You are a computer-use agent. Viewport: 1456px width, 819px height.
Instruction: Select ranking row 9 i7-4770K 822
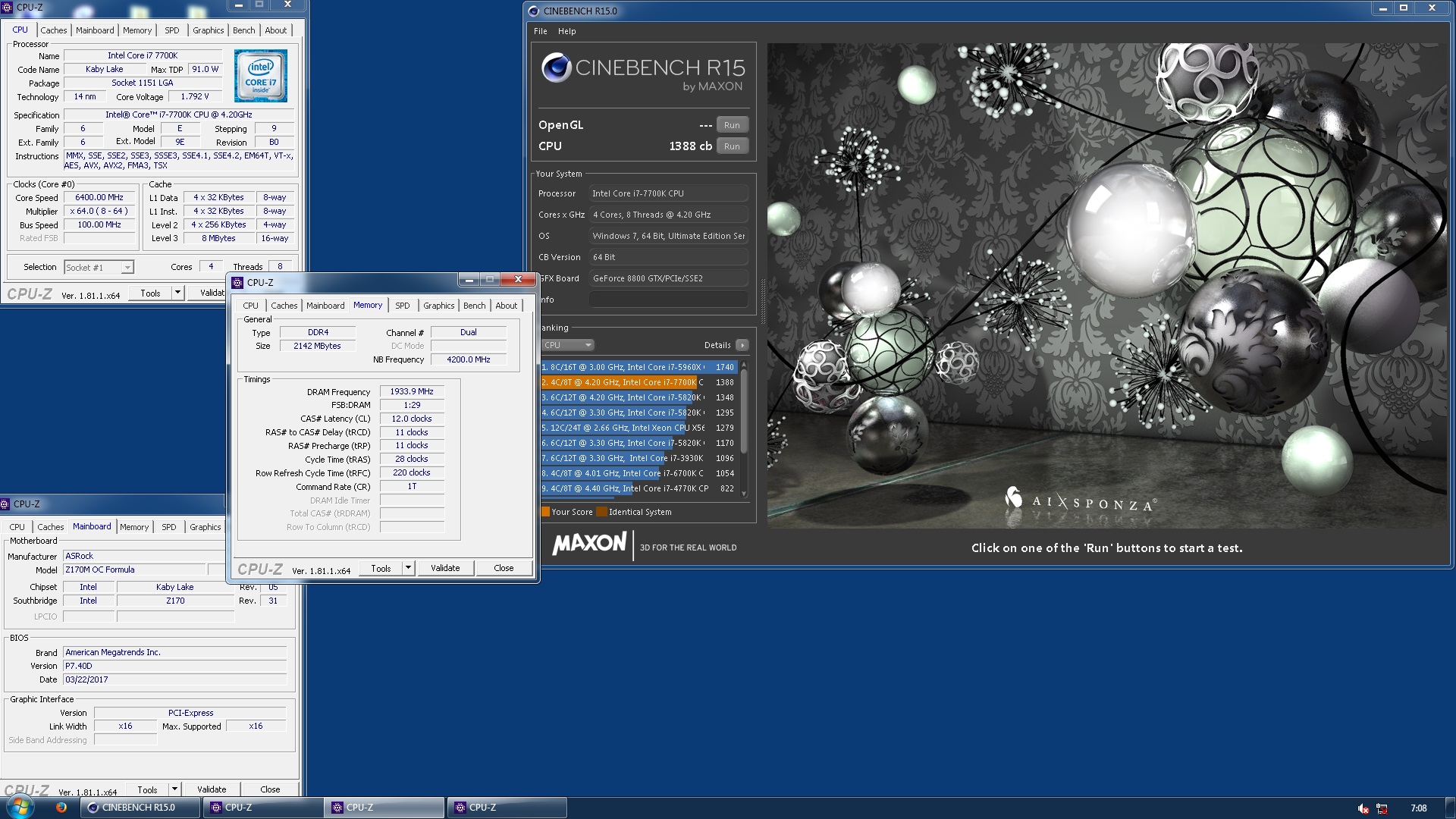[x=639, y=488]
